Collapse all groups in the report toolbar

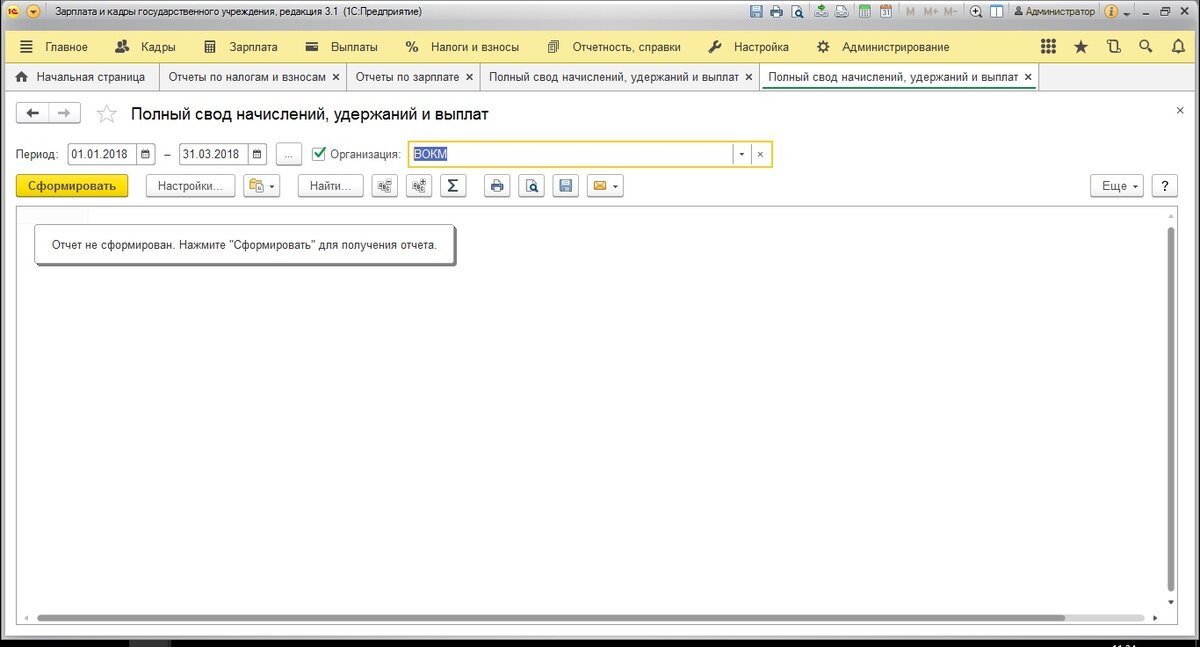385,186
